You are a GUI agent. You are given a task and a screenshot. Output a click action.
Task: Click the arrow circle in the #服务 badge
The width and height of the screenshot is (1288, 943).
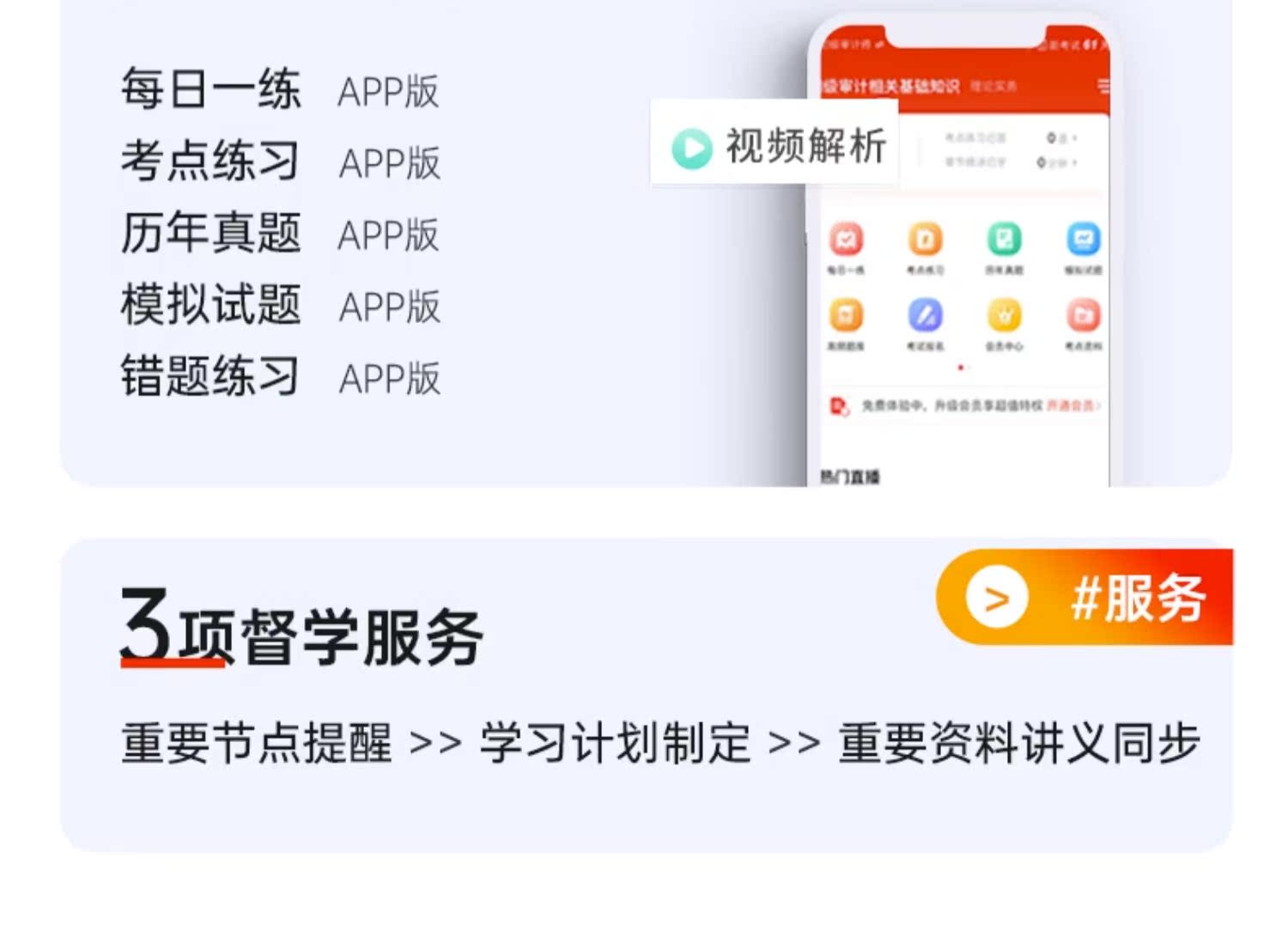(x=996, y=598)
